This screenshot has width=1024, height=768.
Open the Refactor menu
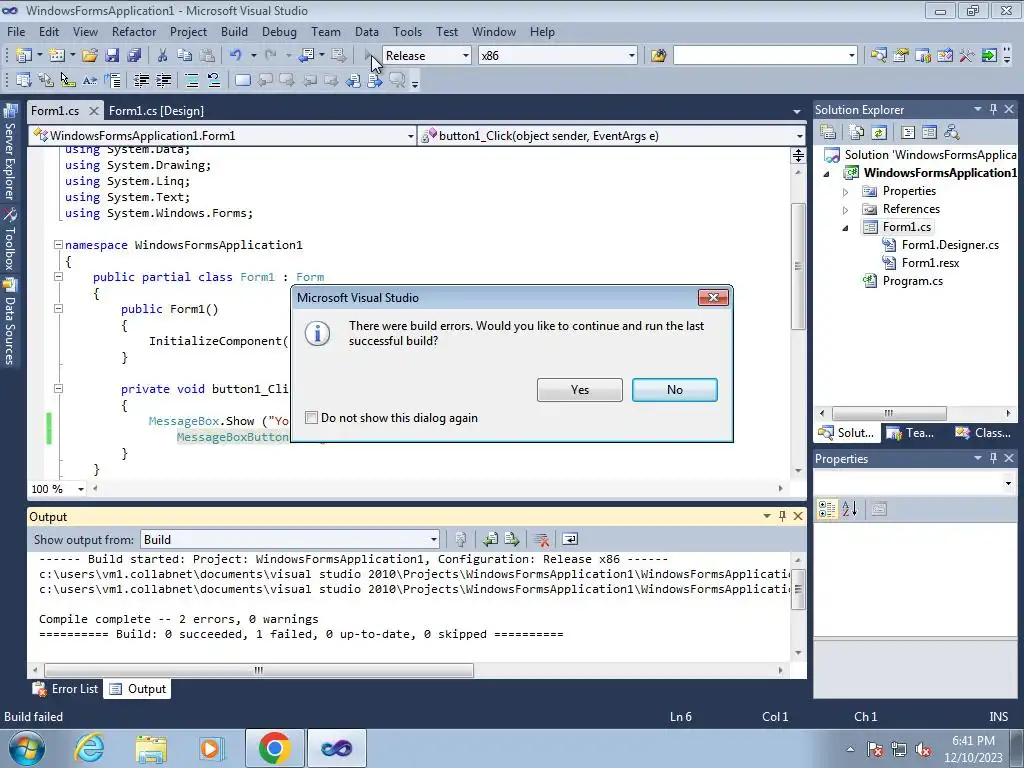pyautogui.click(x=134, y=32)
